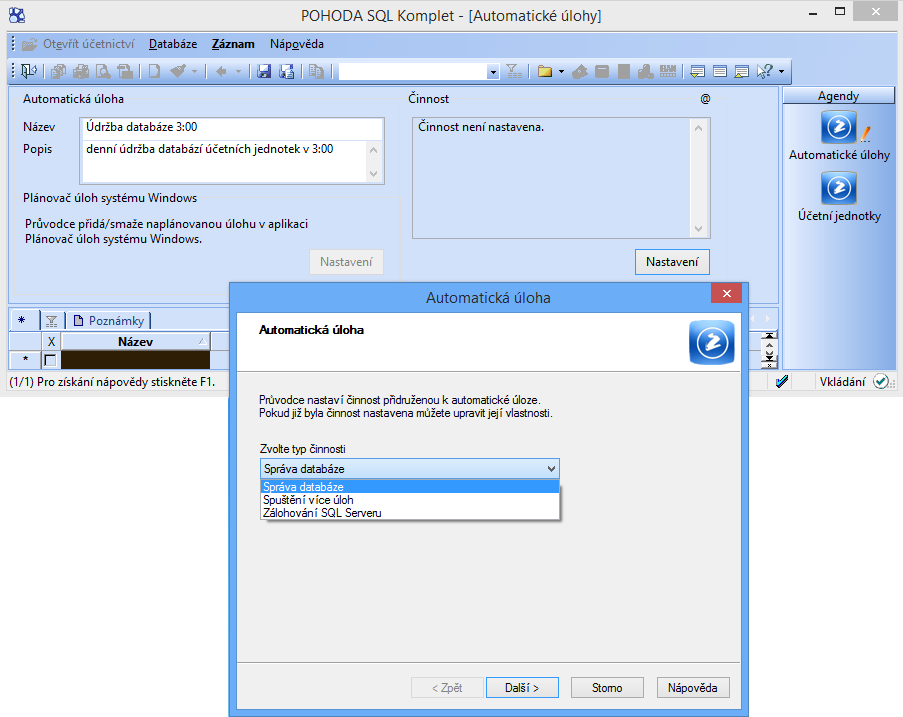Click the asterisk tab icon above the table

pyautogui.click(x=22, y=320)
